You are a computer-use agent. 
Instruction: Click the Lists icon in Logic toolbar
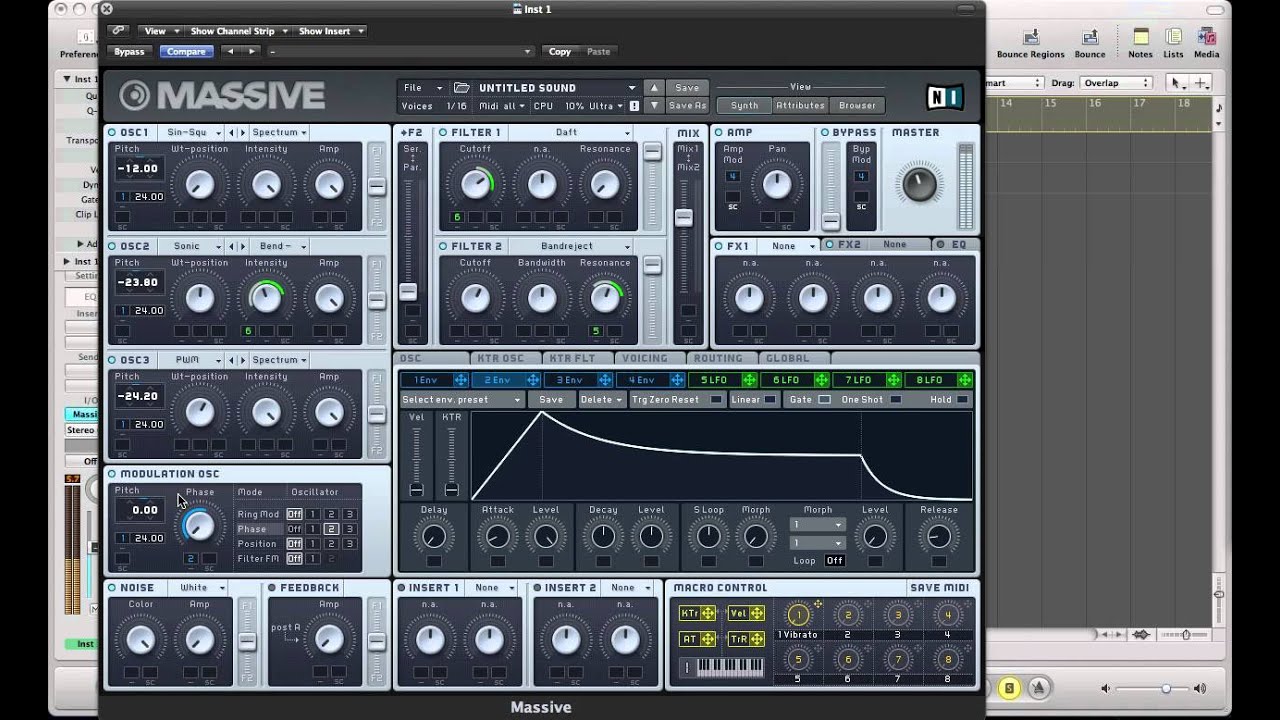point(1173,38)
